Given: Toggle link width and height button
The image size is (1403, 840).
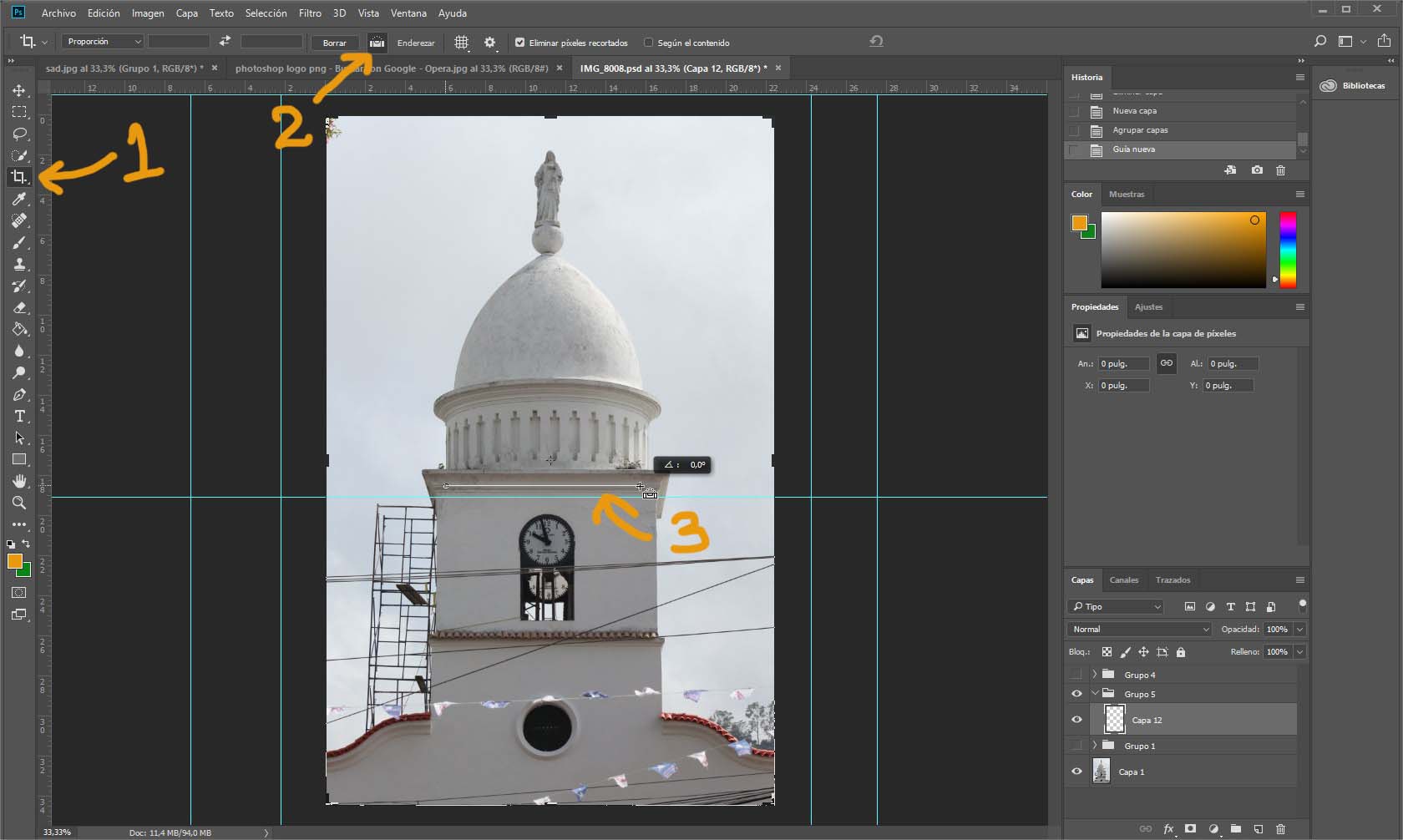Looking at the screenshot, I should [x=1166, y=363].
